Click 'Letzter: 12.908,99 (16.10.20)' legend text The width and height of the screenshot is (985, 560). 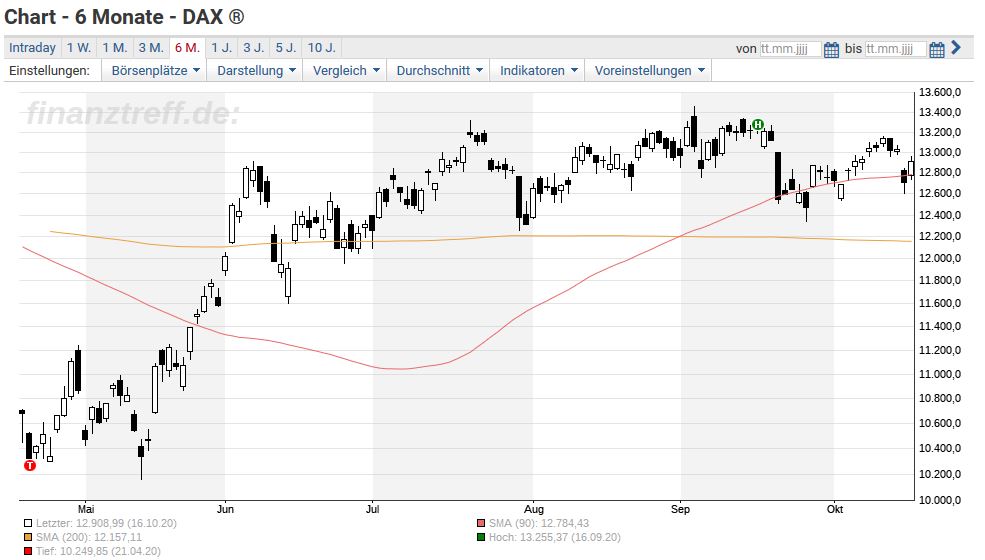coord(106,523)
